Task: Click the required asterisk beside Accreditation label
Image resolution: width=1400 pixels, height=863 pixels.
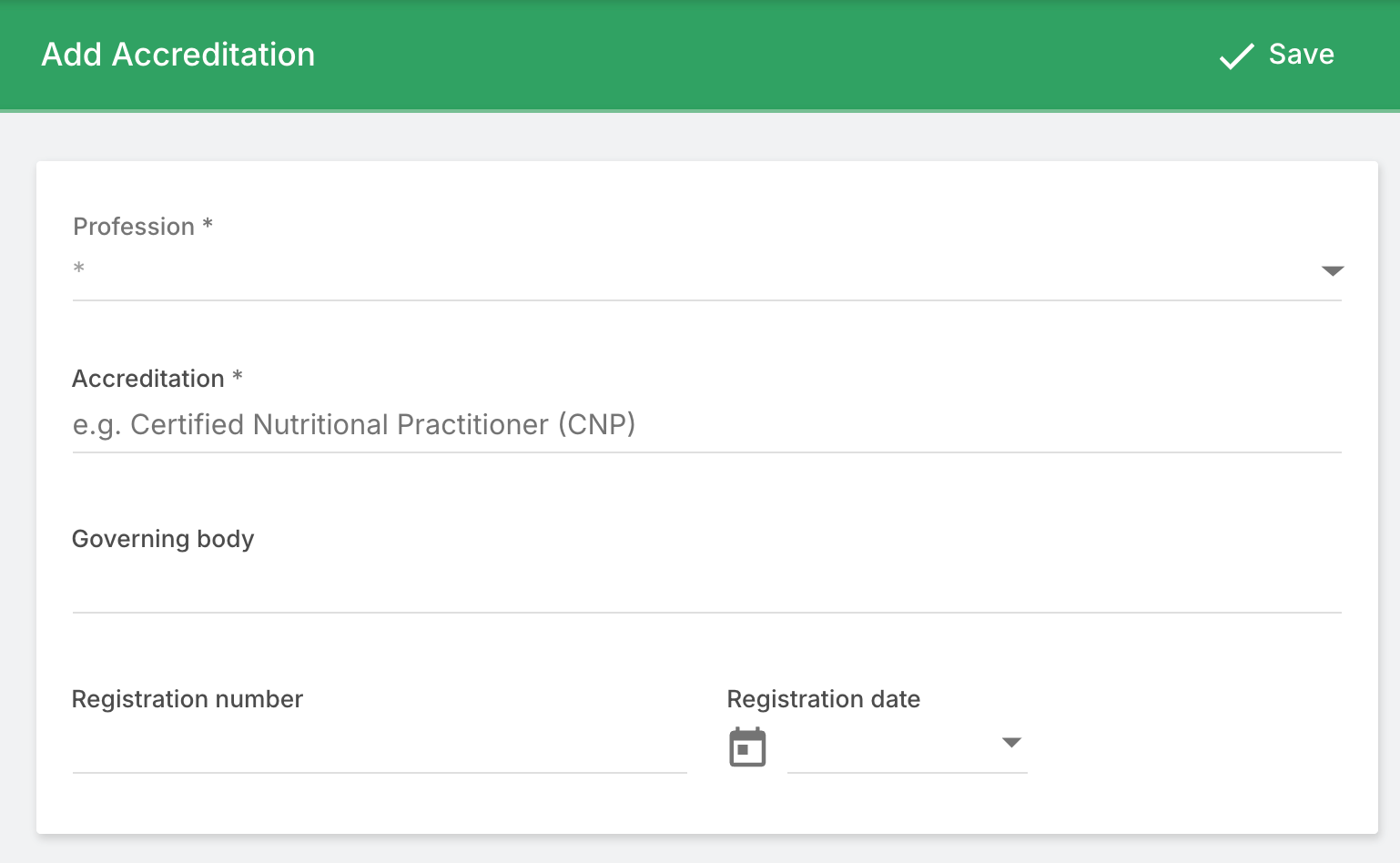Action: click(x=238, y=376)
